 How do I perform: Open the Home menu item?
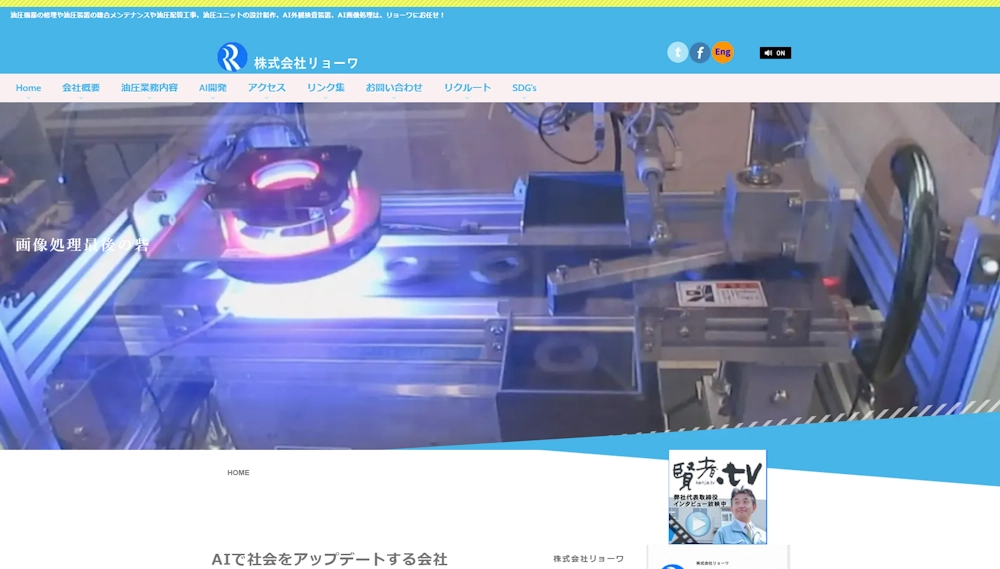pyautogui.click(x=28, y=88)
